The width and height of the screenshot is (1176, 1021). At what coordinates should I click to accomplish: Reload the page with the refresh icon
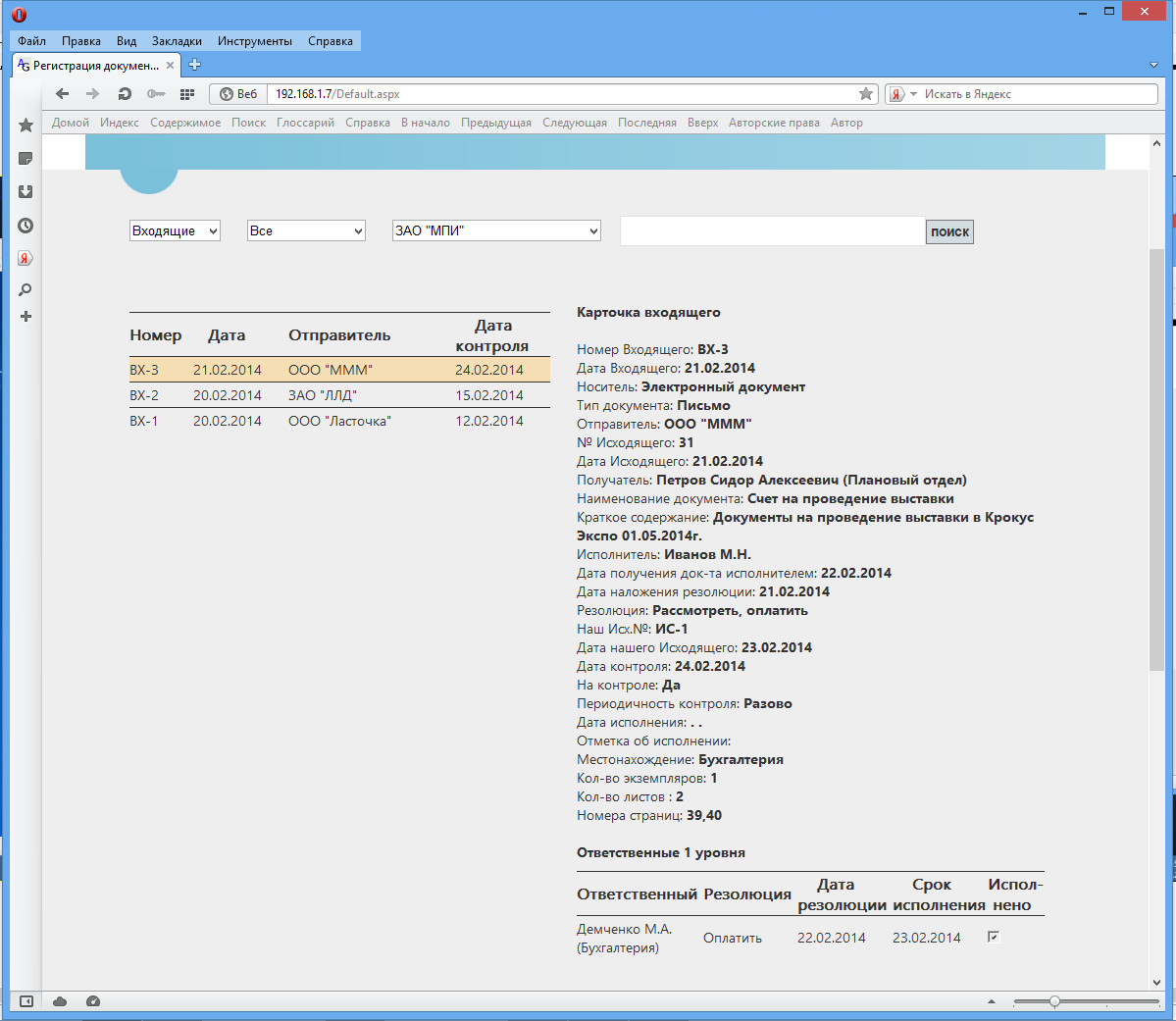click(125, 94)
